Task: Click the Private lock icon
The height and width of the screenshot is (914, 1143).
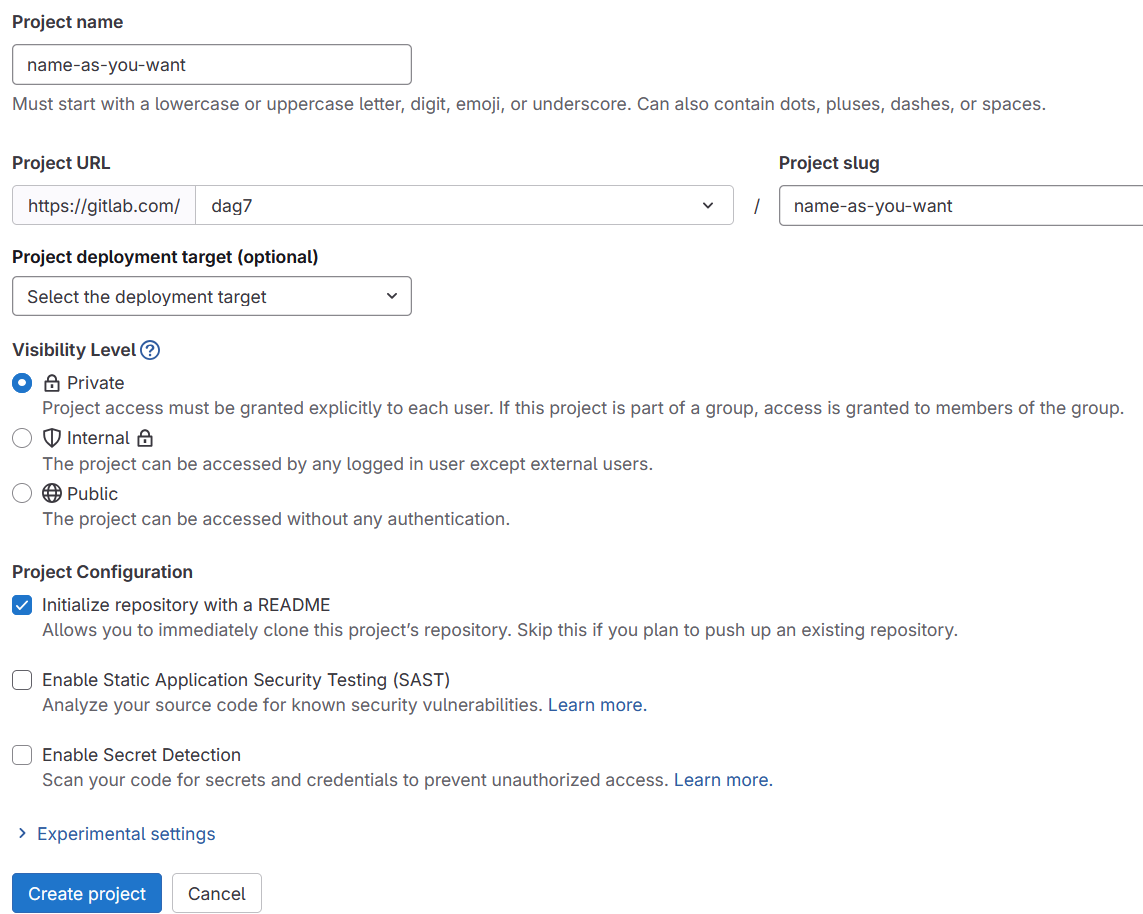Action: 52,383
